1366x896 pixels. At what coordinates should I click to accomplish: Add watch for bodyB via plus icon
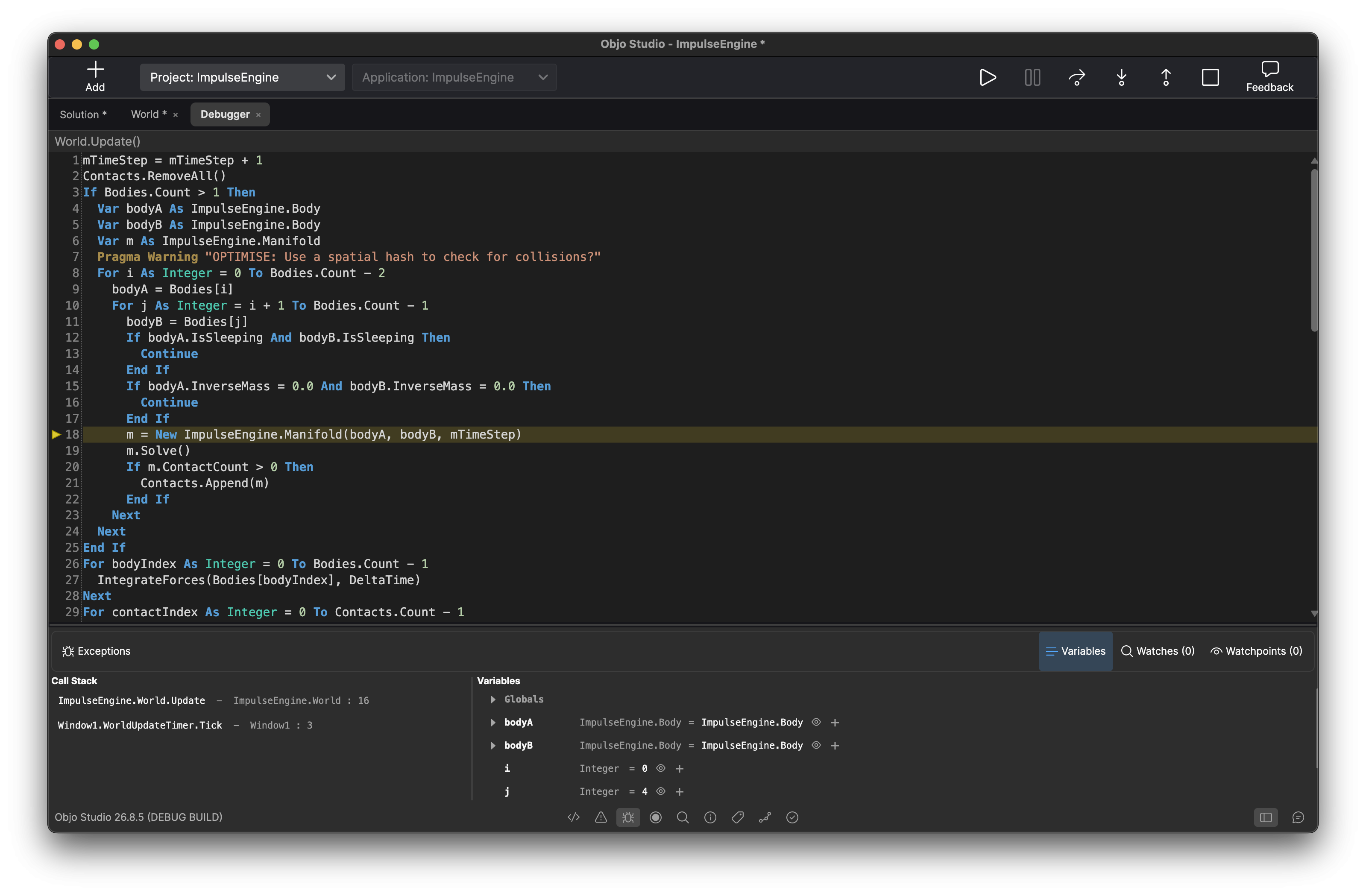pos(835,745)
